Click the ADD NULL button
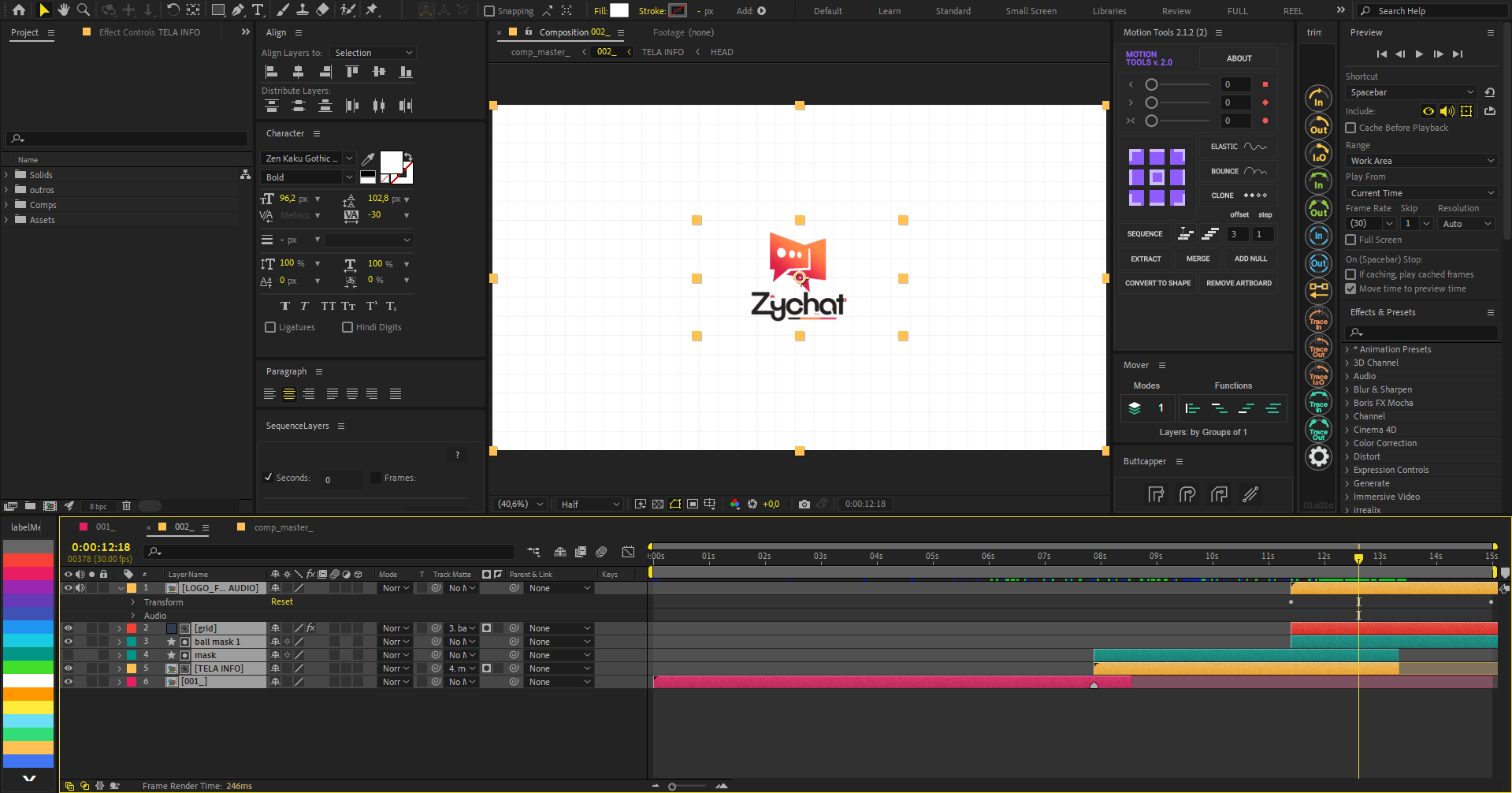 1250,259
